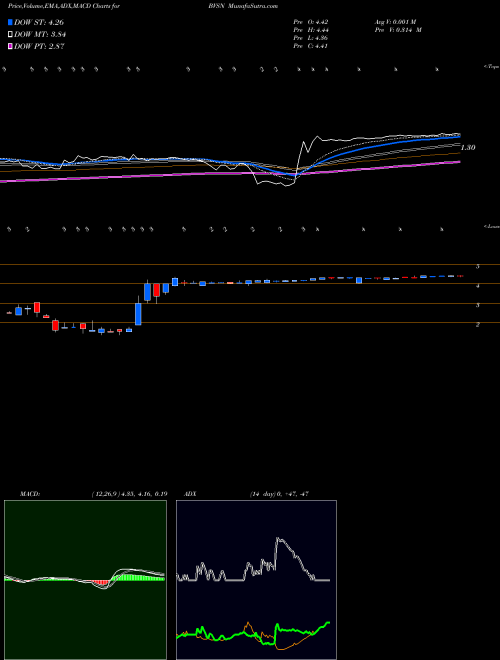Viewport: 500px width, 660px height.
Task: Click the white DOW MT legend swatch
Action: (x=11, y=34)
